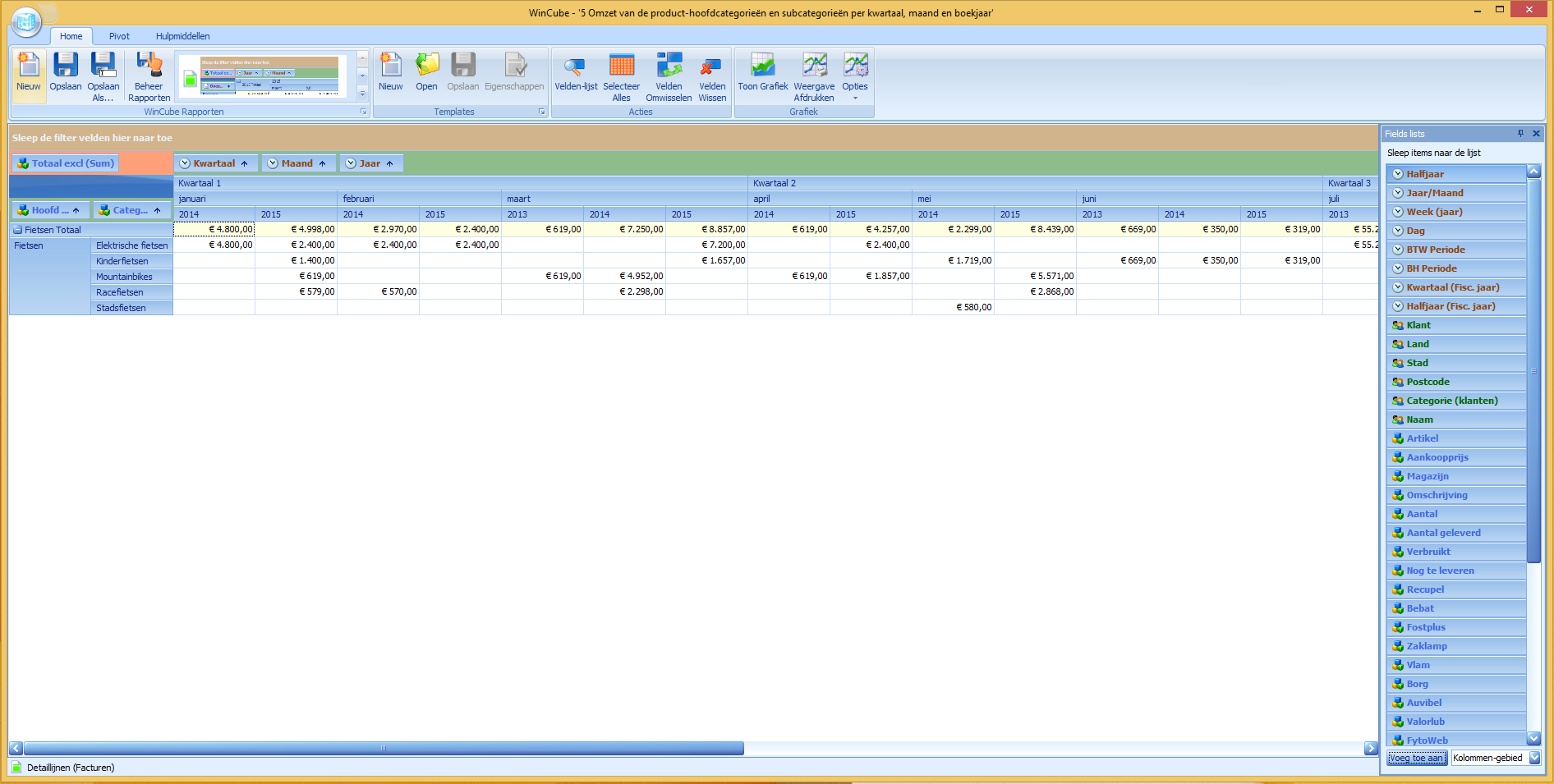Click the Sleep de filter velden filter area
Image resolution: width=1554 pixels, height=784 pixels.
click(693, 138)
